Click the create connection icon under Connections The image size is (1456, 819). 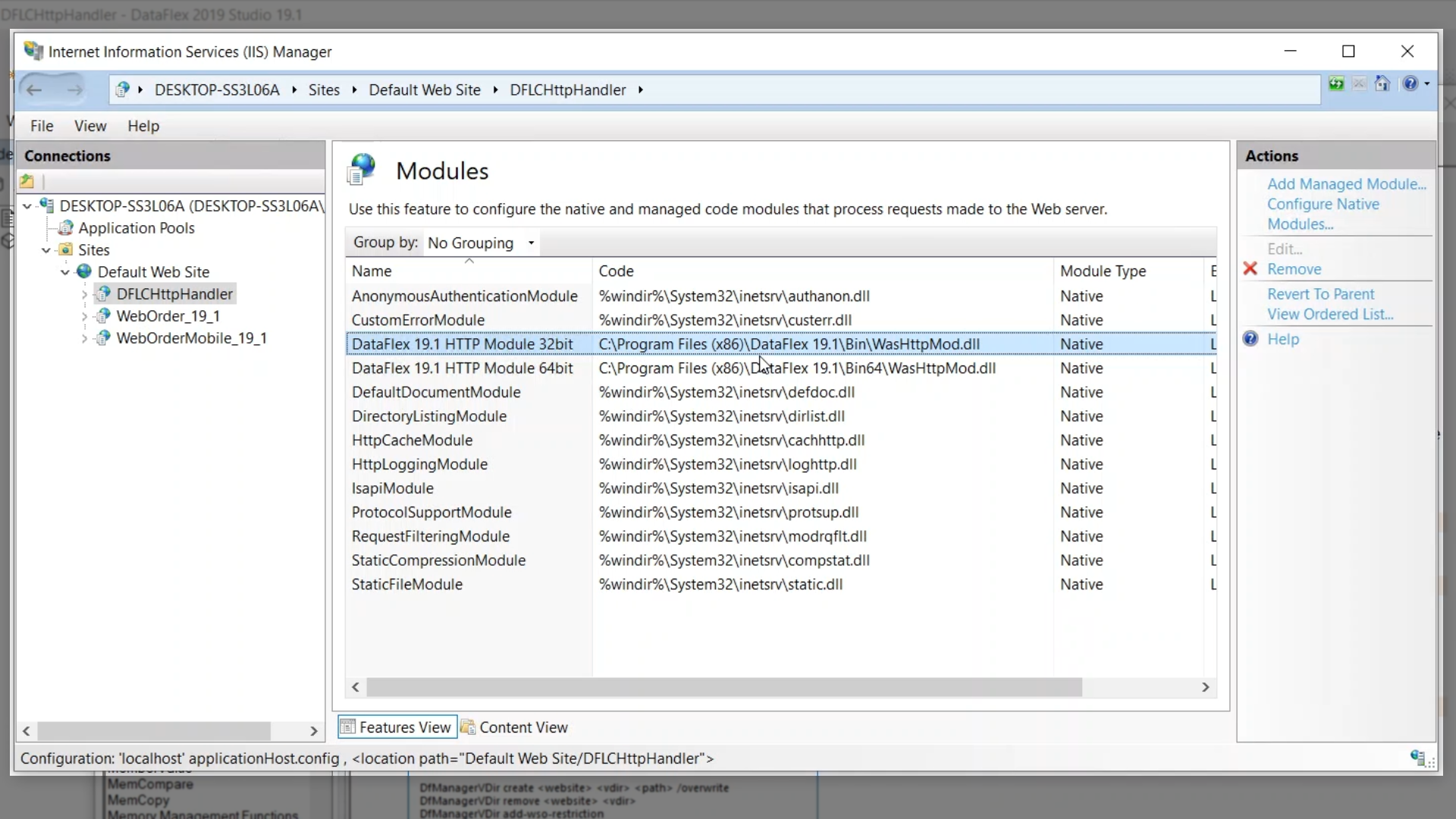click(27, 181)
